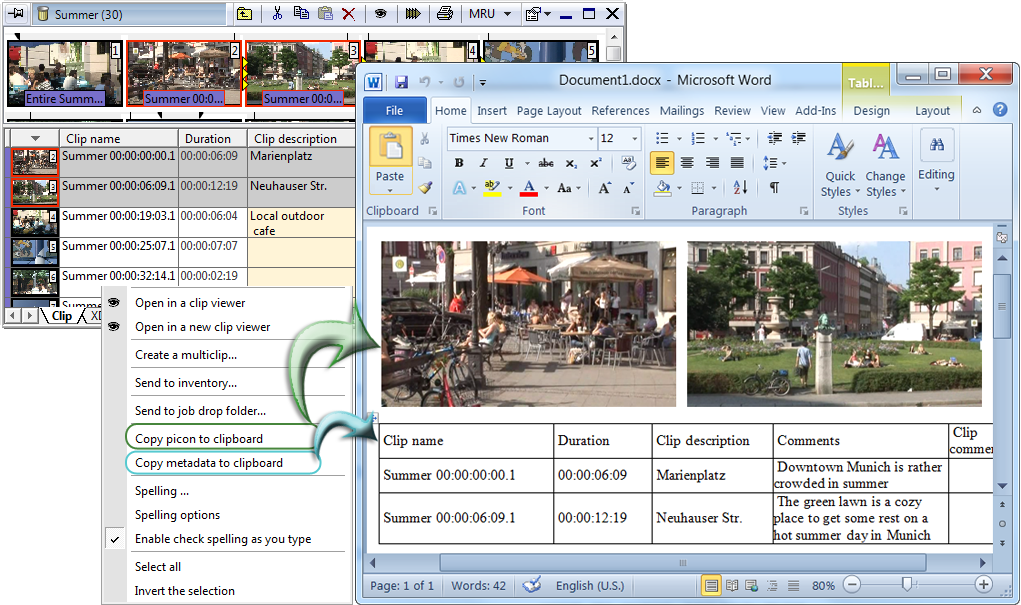Toggle Center alignment
The height and width of the screenshot is (605, 1021).
coord(687,163)
